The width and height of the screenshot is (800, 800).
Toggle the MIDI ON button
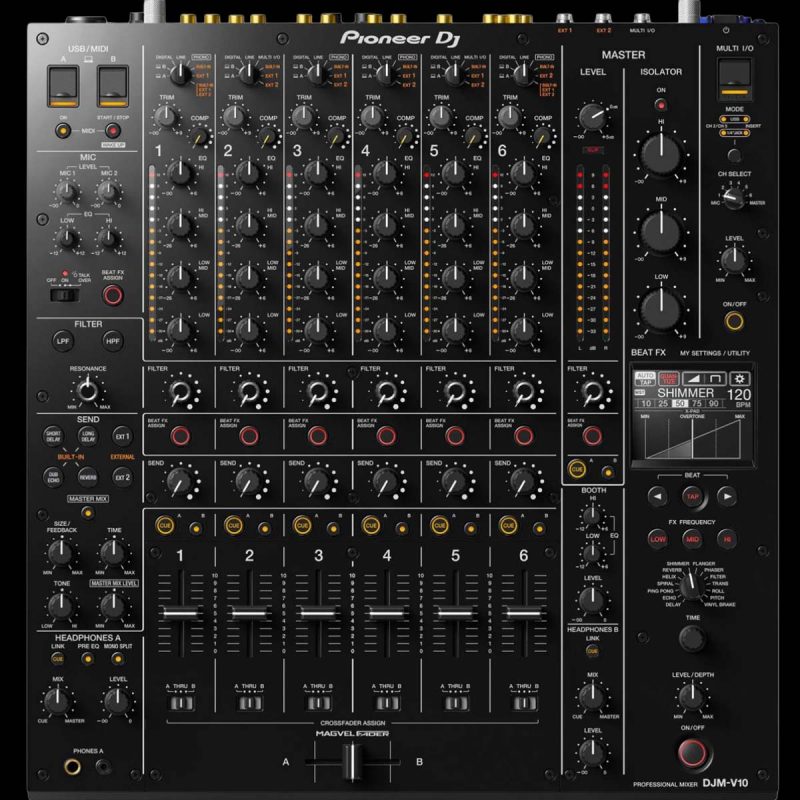coord(63,131)
